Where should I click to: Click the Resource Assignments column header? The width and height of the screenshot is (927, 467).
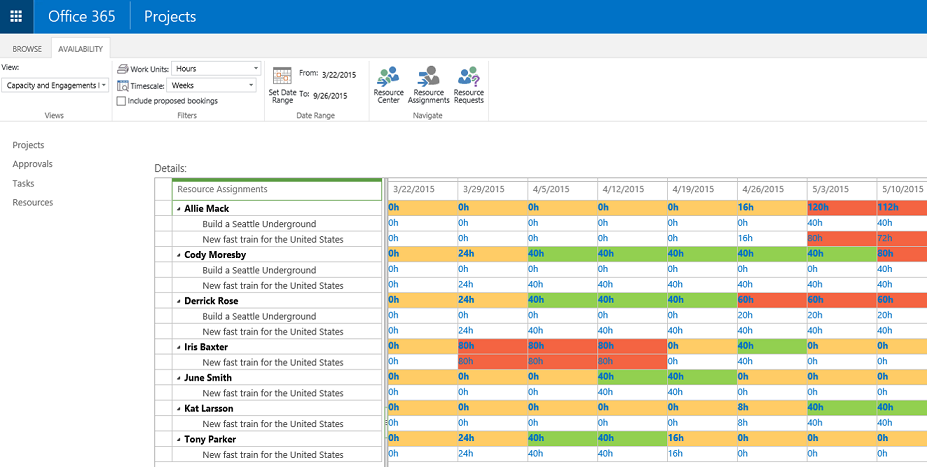point(277,190)
